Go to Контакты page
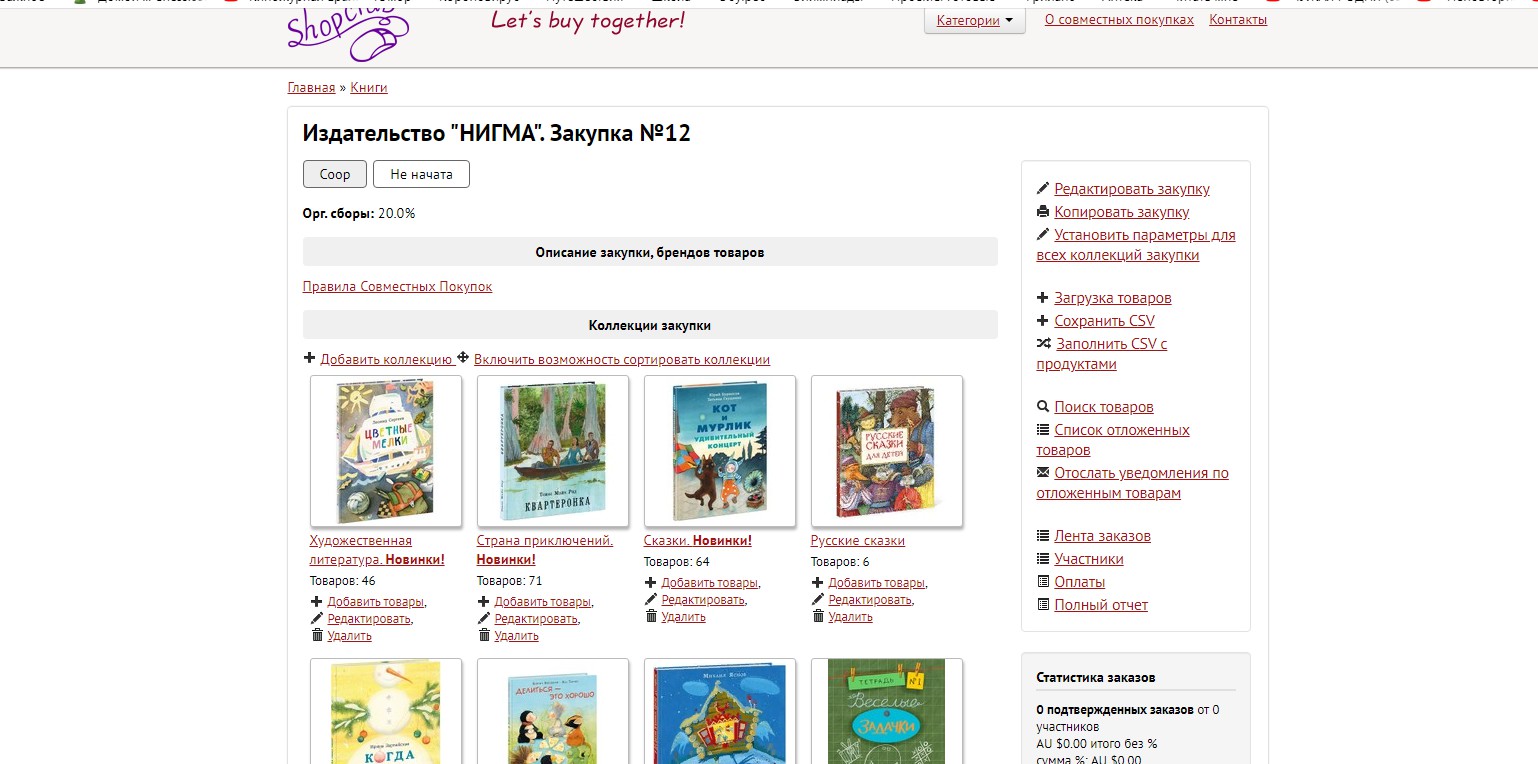The height and width of the screenshot is (764, 1538). coord(1238,20)
